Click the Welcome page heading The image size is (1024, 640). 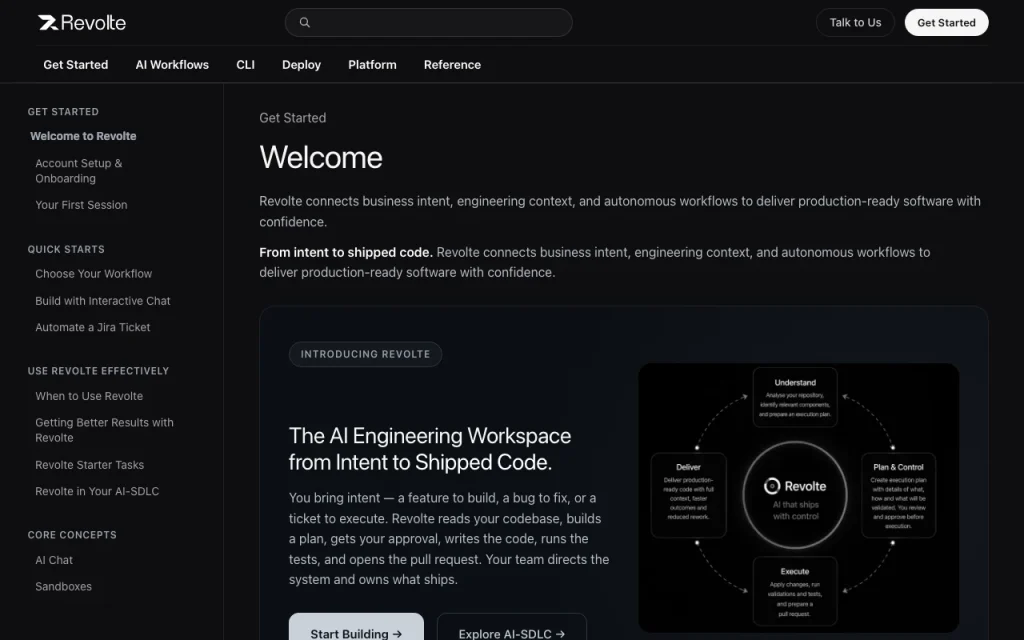point(321,157)
